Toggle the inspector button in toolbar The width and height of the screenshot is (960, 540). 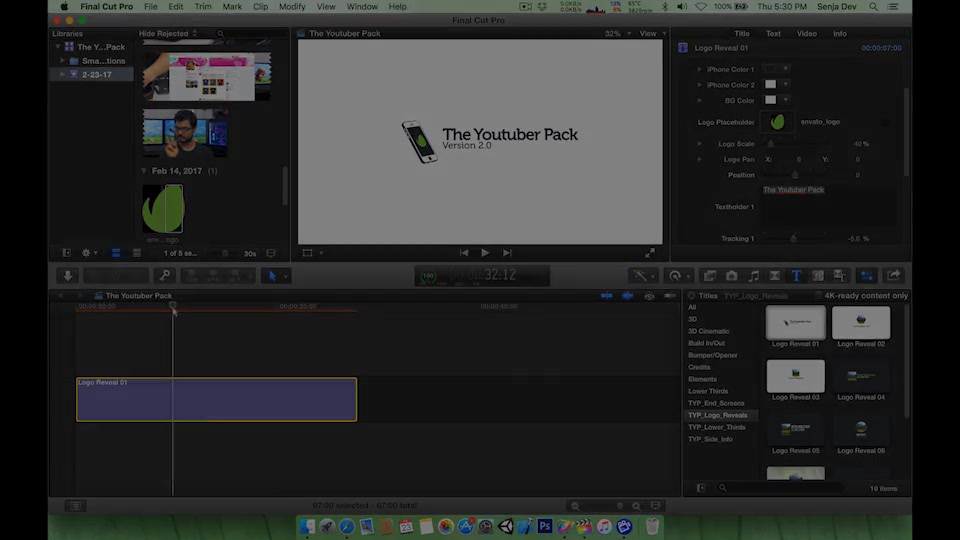click(867, 276)
